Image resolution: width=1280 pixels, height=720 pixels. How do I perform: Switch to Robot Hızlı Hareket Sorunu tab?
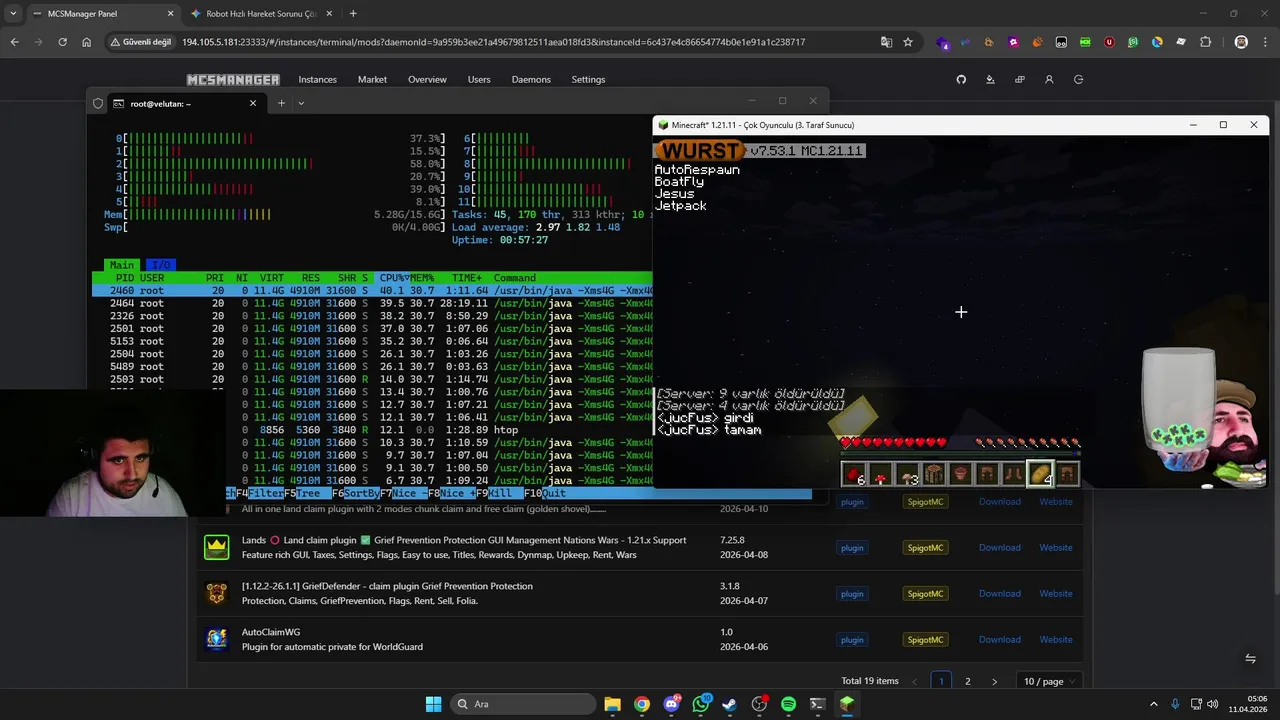(262, 14)
